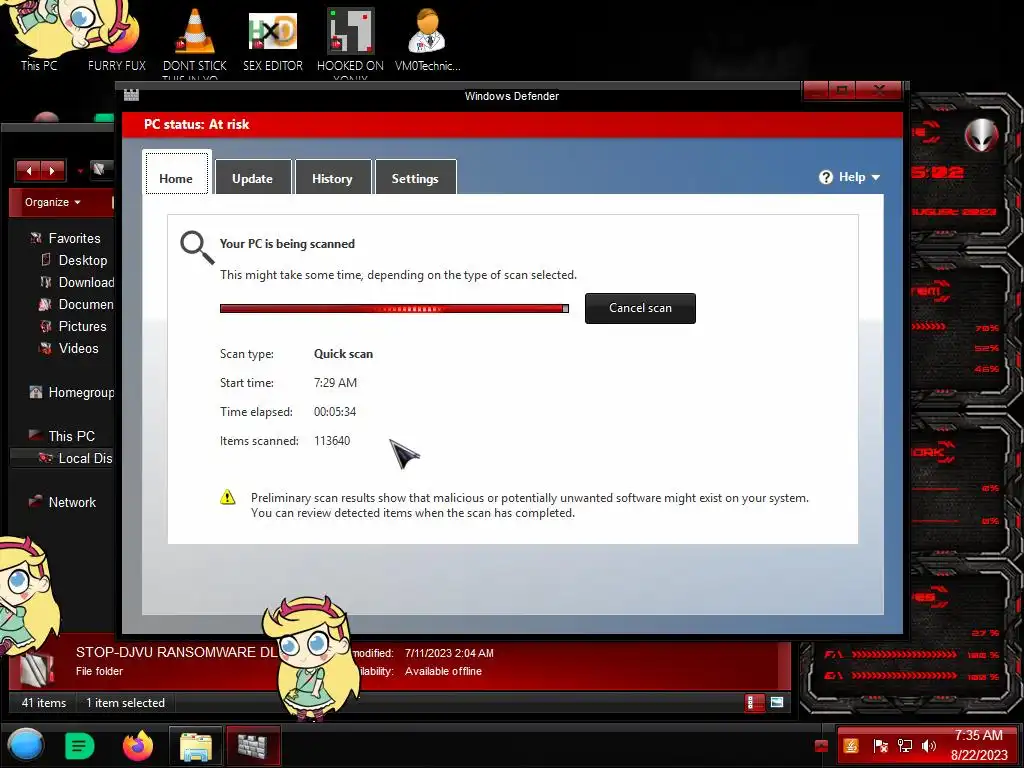Open Firefox from the taskbar
The image size is (1024, 768).
click(x=138, y=746)
